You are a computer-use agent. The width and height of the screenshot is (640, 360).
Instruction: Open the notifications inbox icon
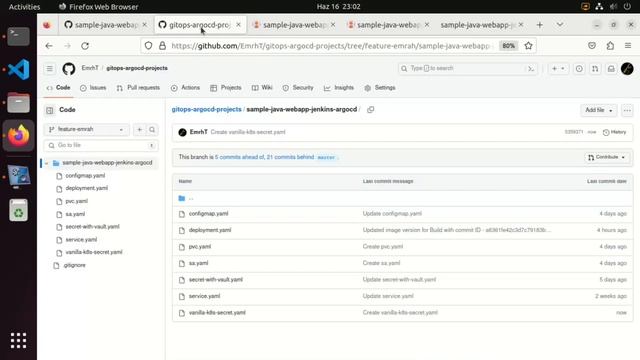(x=611, y=69)
